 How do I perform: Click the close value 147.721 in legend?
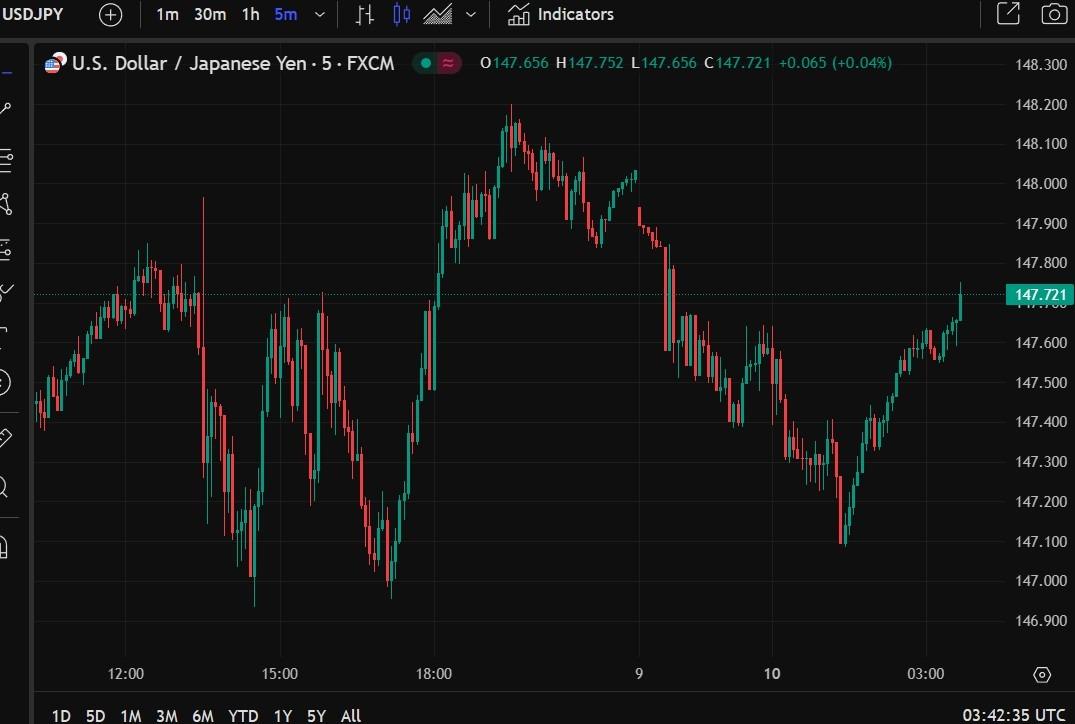click(743, 63)
